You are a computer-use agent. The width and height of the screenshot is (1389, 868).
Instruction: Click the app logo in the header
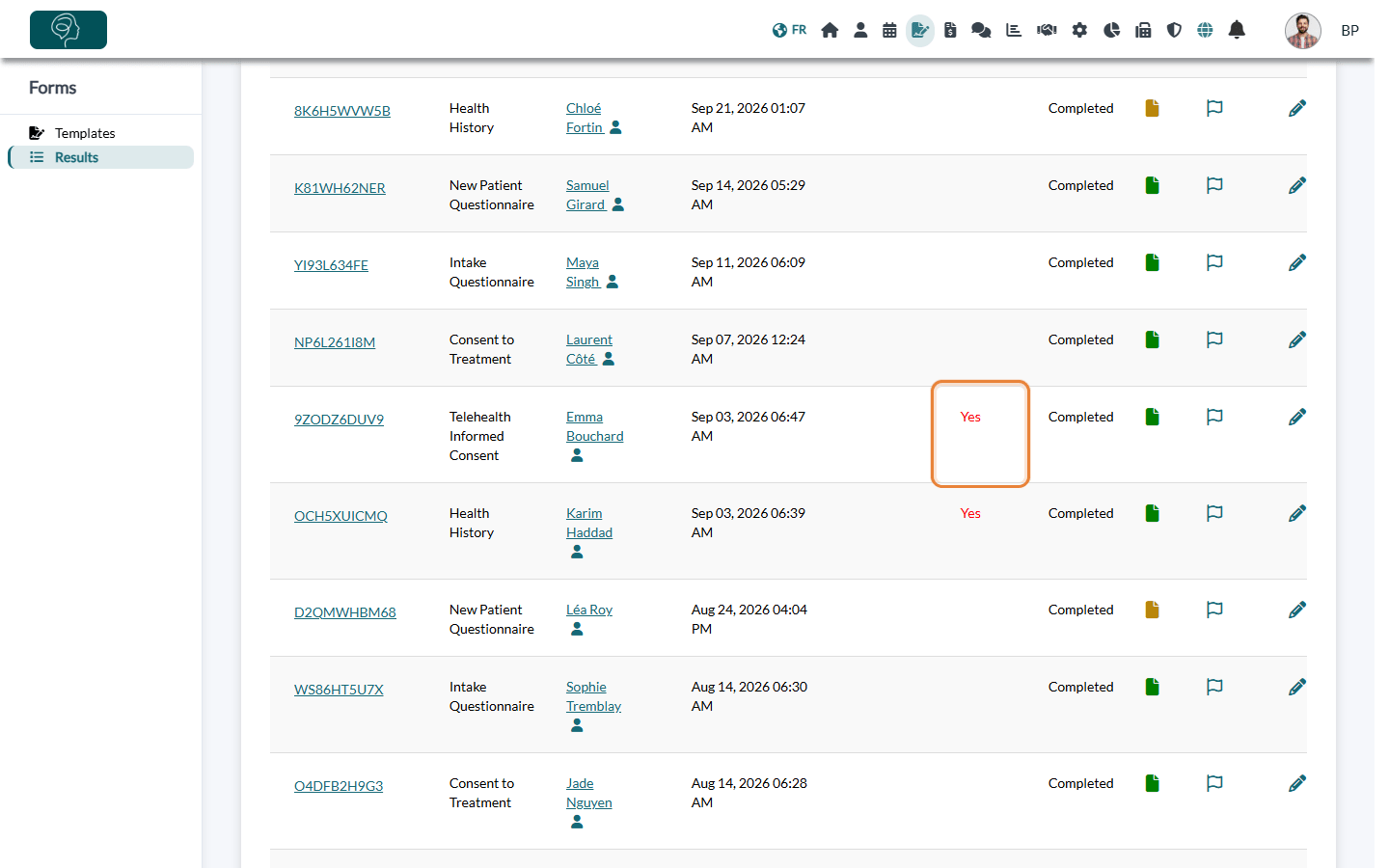68,30
